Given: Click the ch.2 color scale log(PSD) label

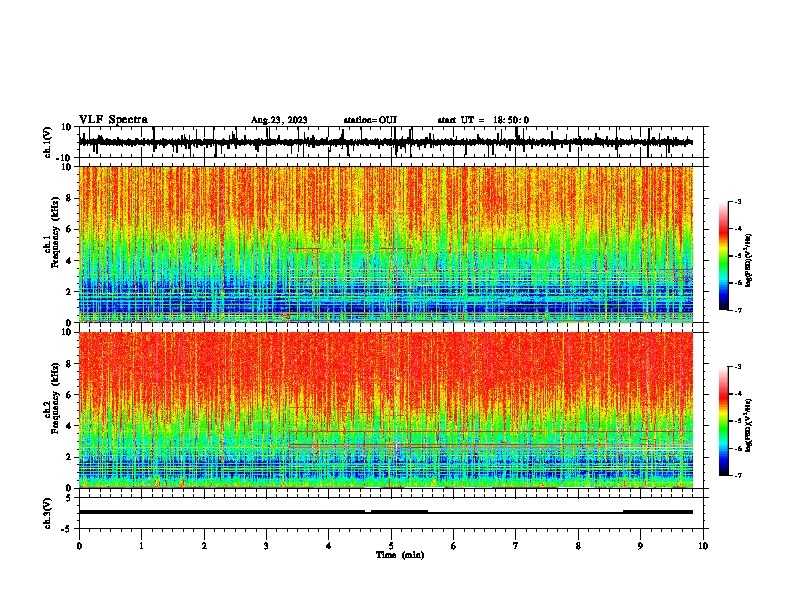Looking at the screenshot, I should (x=749, y=425).
